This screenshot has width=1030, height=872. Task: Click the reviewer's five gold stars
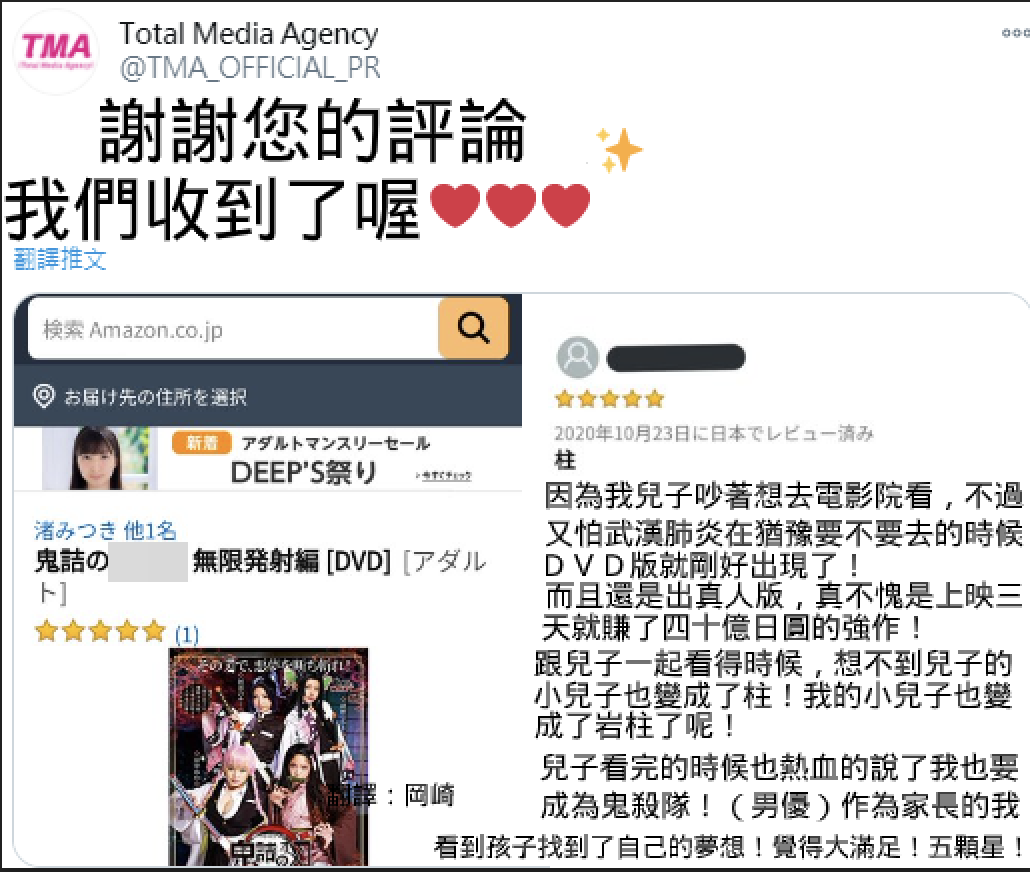[x=610, y=398]
